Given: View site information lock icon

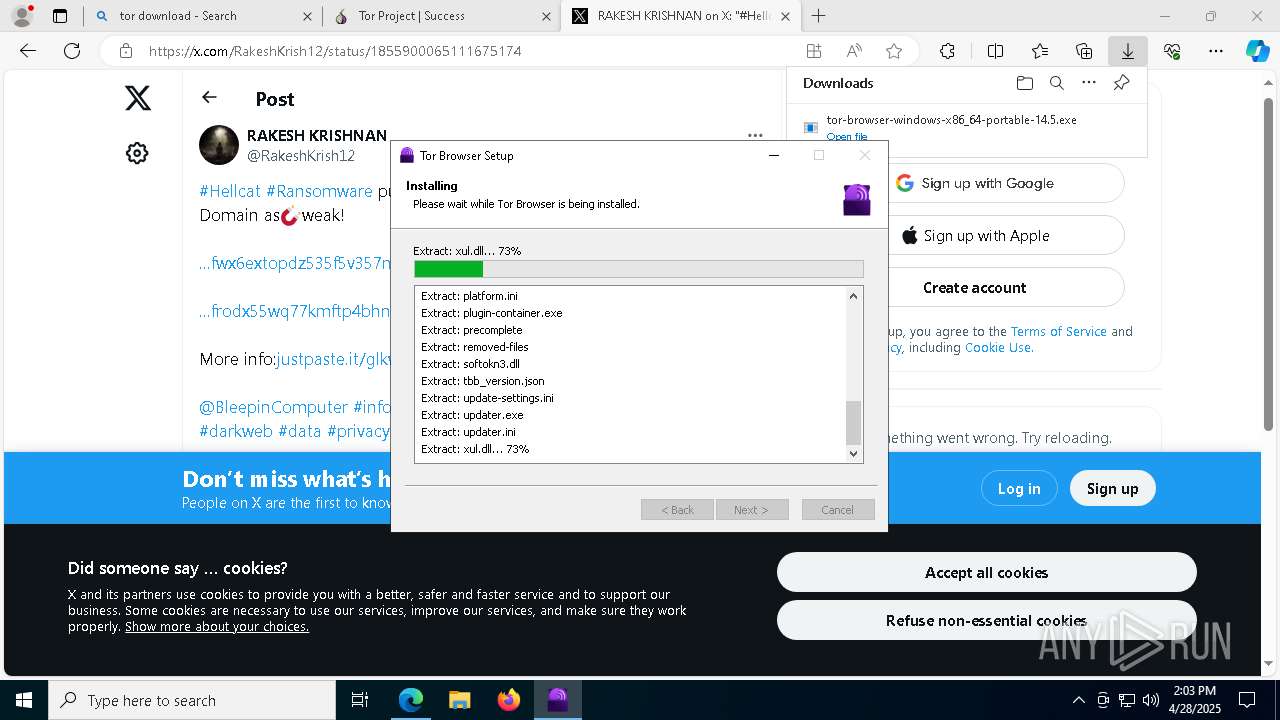Looking at the screenshot, I should coord(125,51).
